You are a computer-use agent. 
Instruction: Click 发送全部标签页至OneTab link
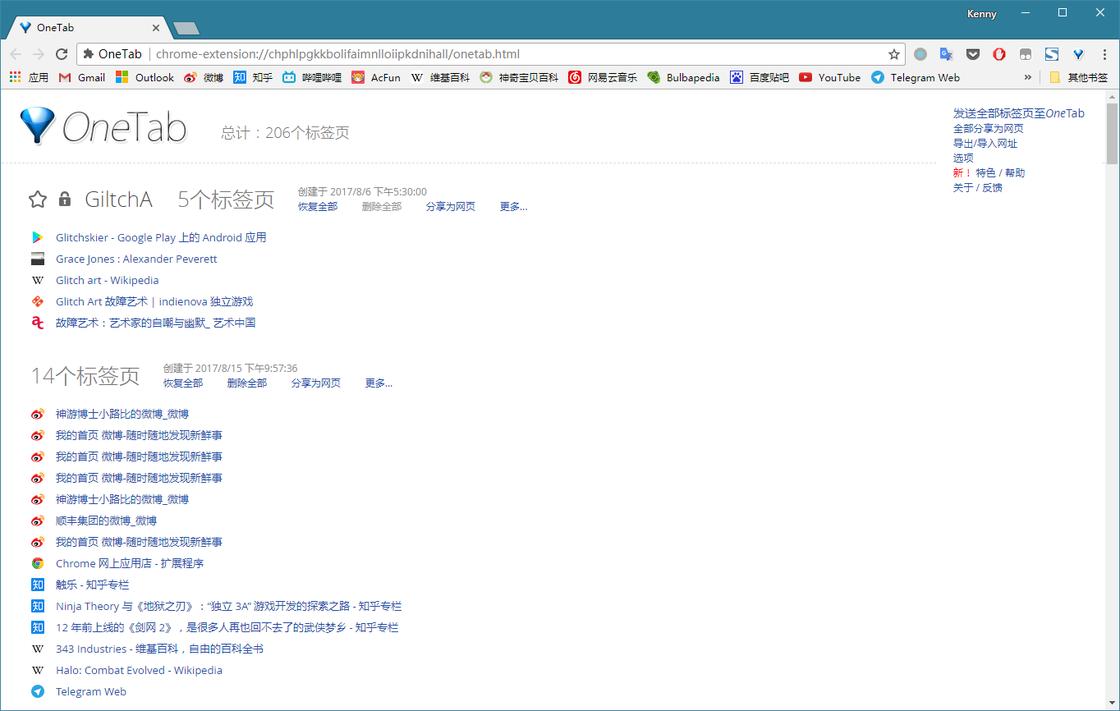click(1019, 113)
